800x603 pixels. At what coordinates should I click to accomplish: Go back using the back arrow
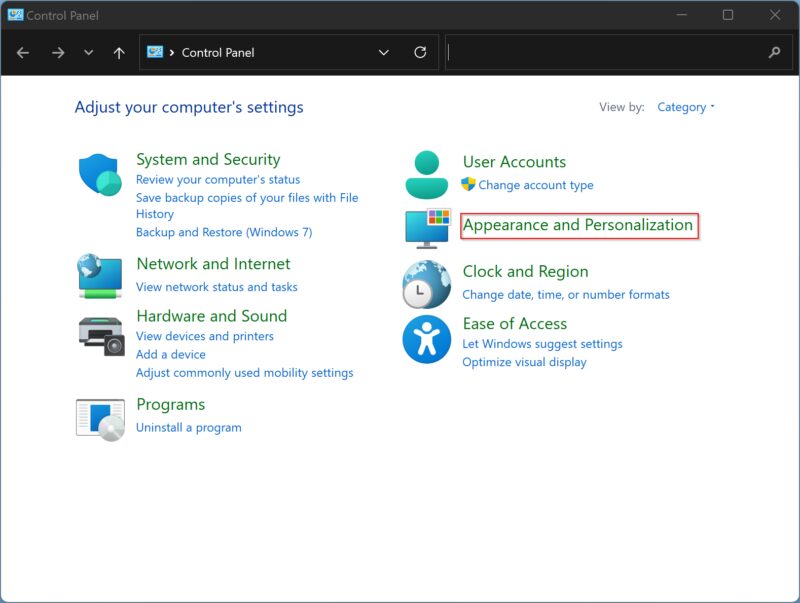[23, 53]
